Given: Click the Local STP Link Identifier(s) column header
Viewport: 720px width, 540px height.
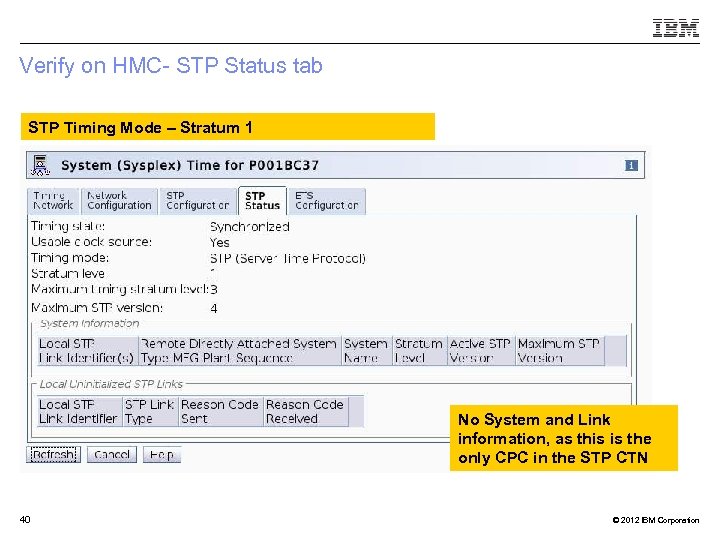Looking at the screenshot, I should pos(87,351).
